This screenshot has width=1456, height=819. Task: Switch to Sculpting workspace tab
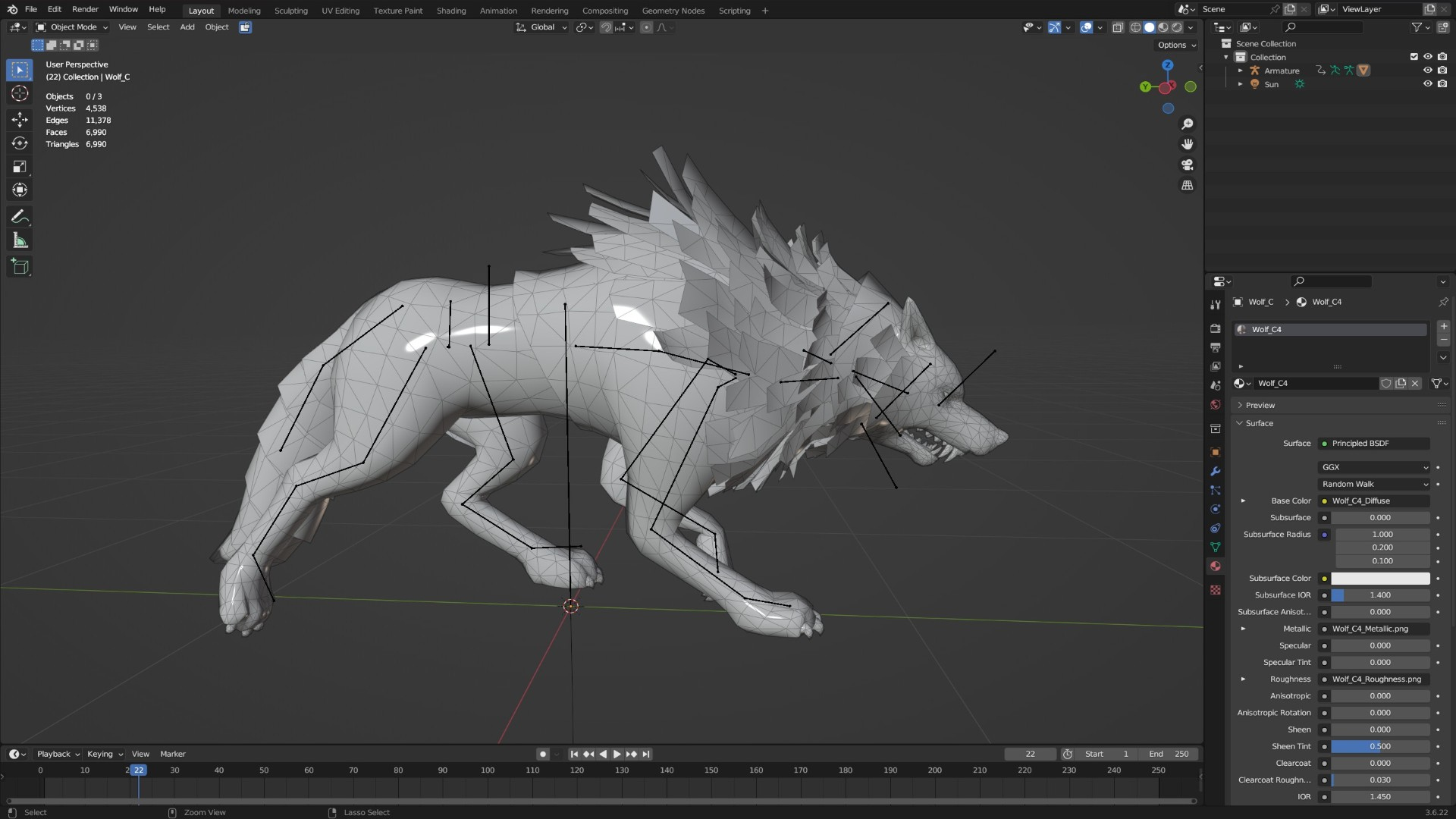click(291, 11)
